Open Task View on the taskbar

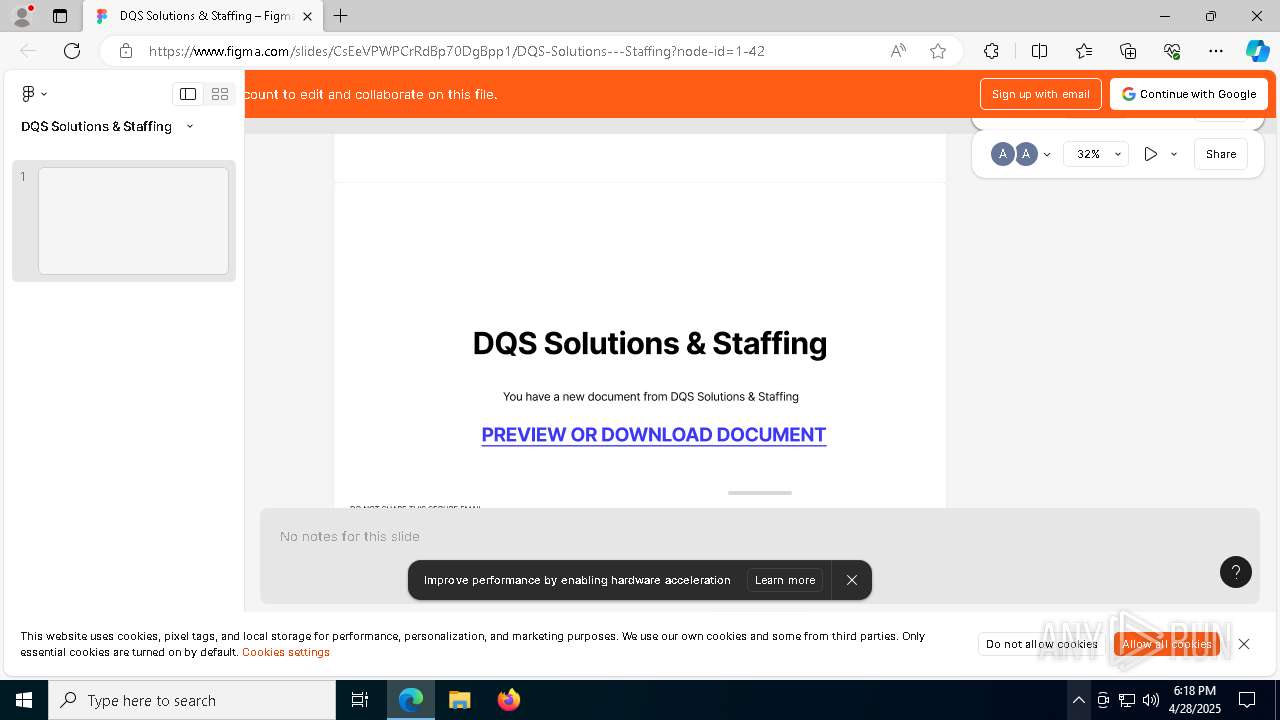click(360, 700)
